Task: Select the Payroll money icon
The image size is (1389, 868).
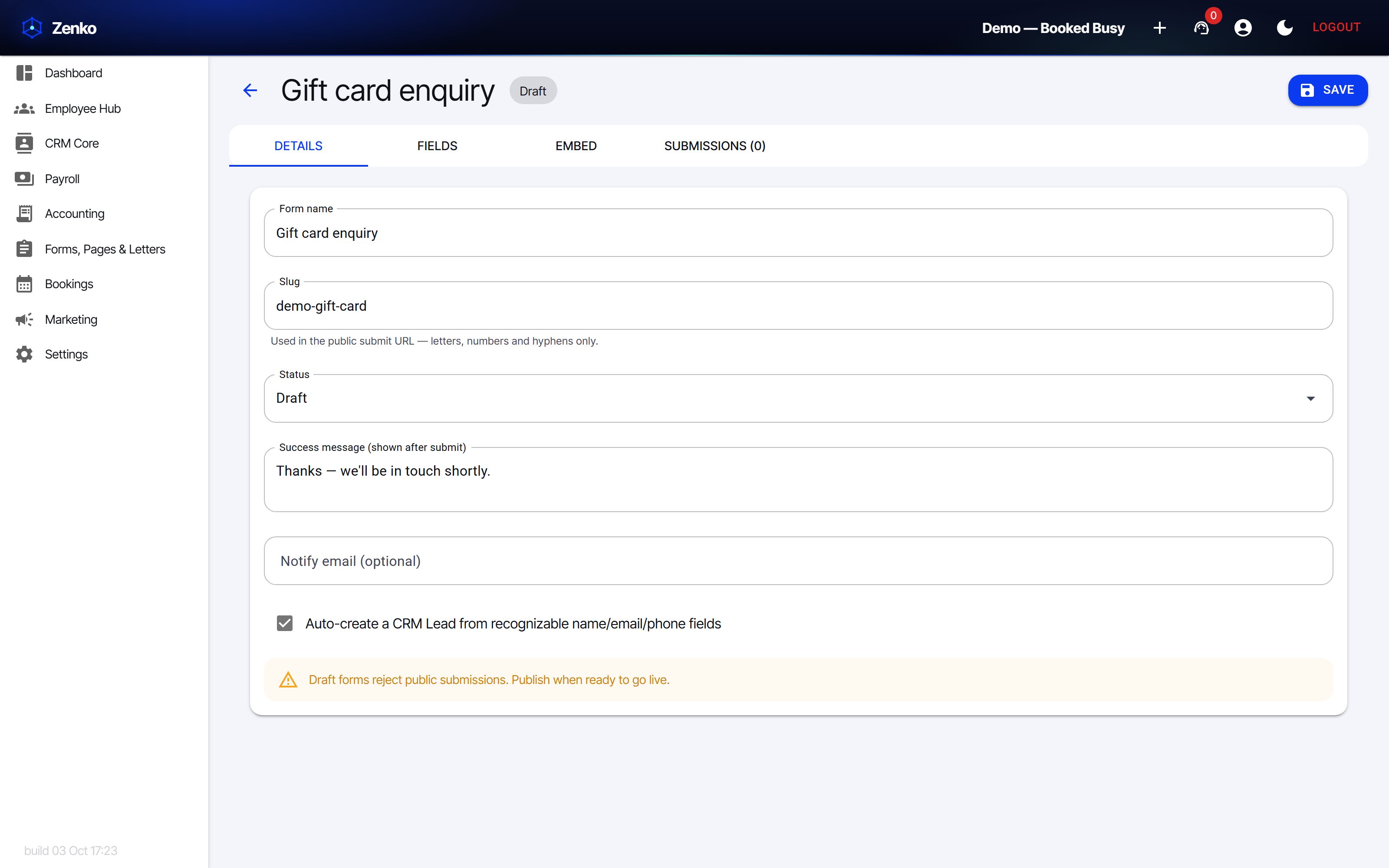Action: pos(24,178)
